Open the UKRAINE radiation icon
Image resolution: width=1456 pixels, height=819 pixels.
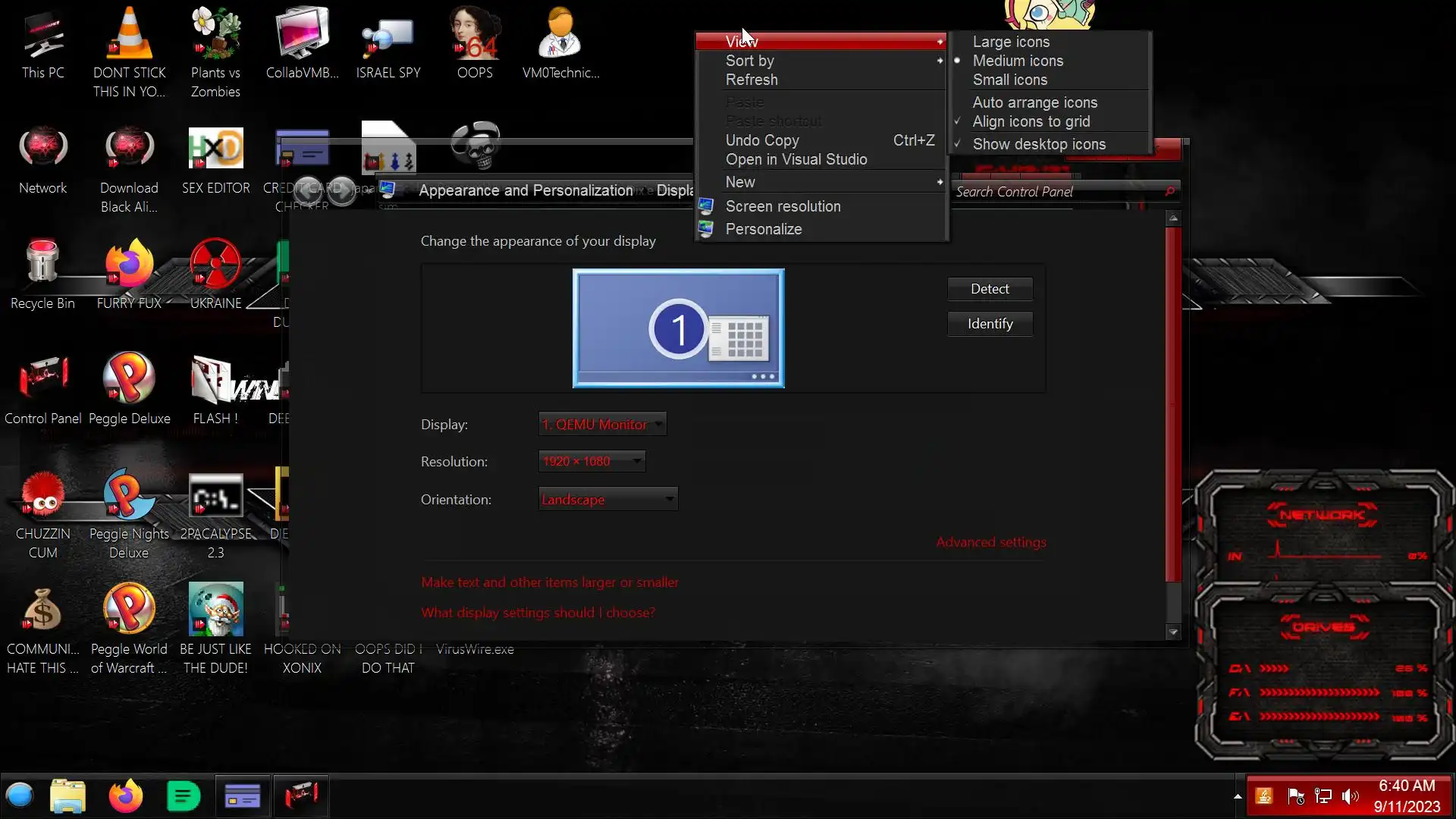click(x=215, y=263)
